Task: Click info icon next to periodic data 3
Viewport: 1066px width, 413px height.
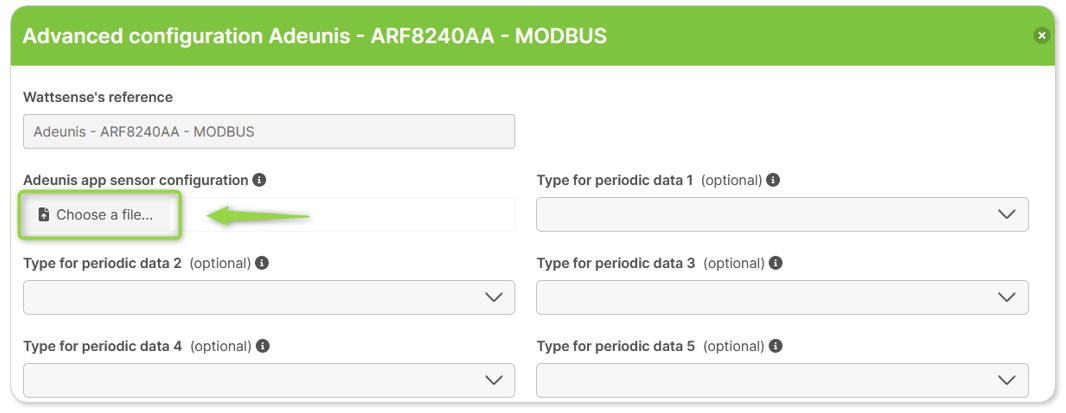Action: point(775,263)
